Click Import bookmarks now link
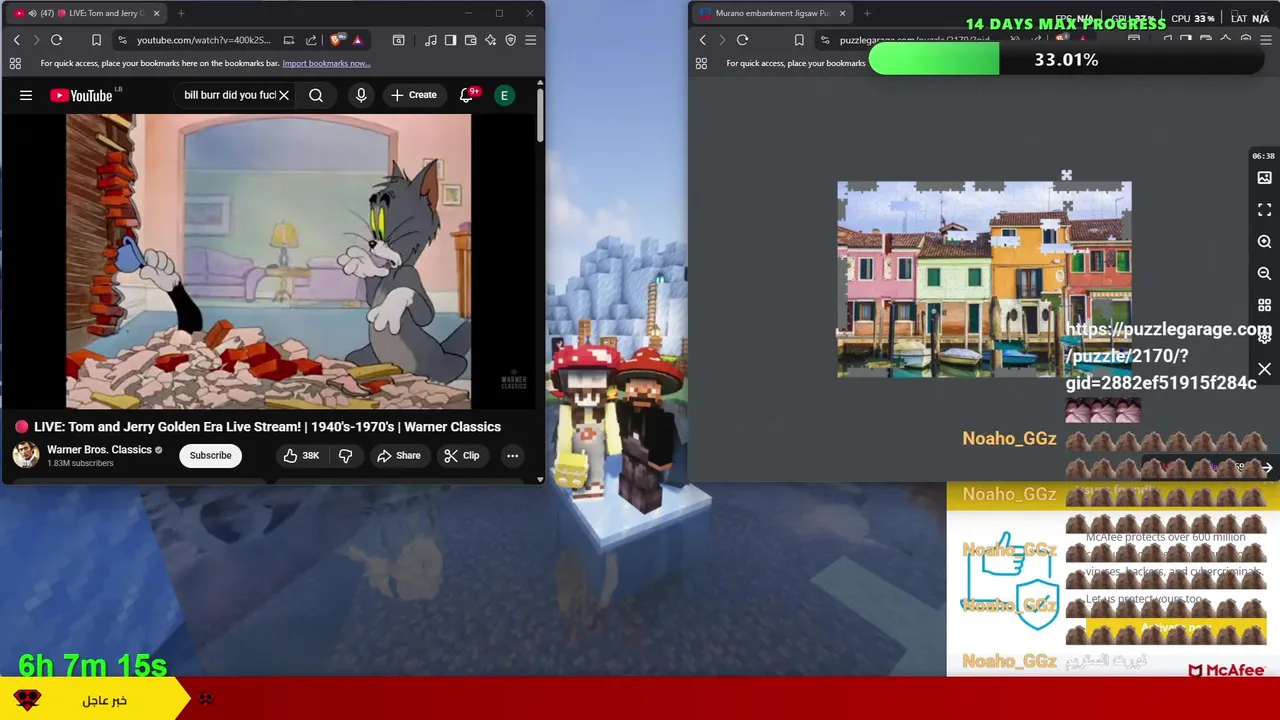 click(x=326, y=63)
